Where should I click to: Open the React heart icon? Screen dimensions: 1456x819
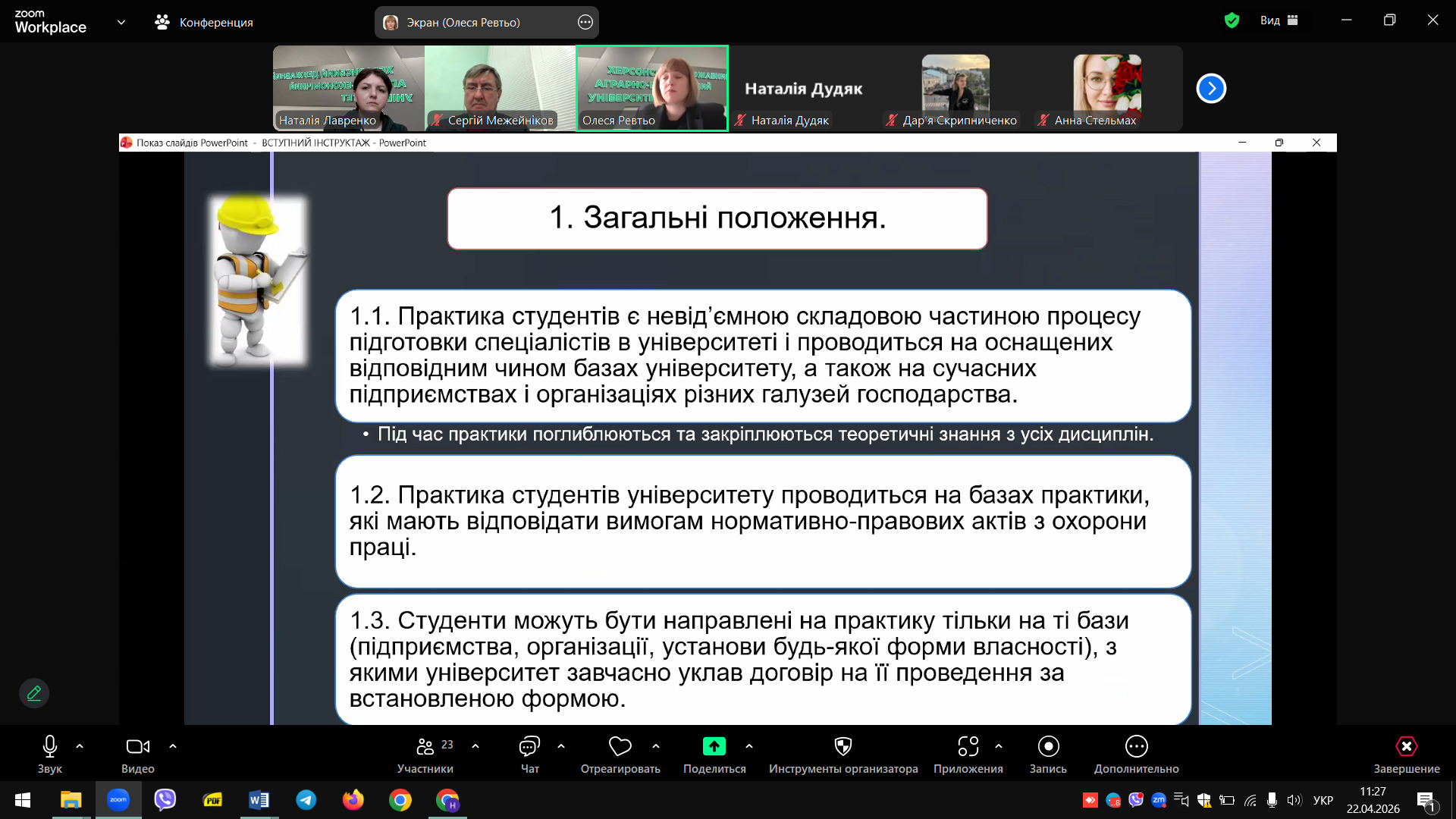620,747
